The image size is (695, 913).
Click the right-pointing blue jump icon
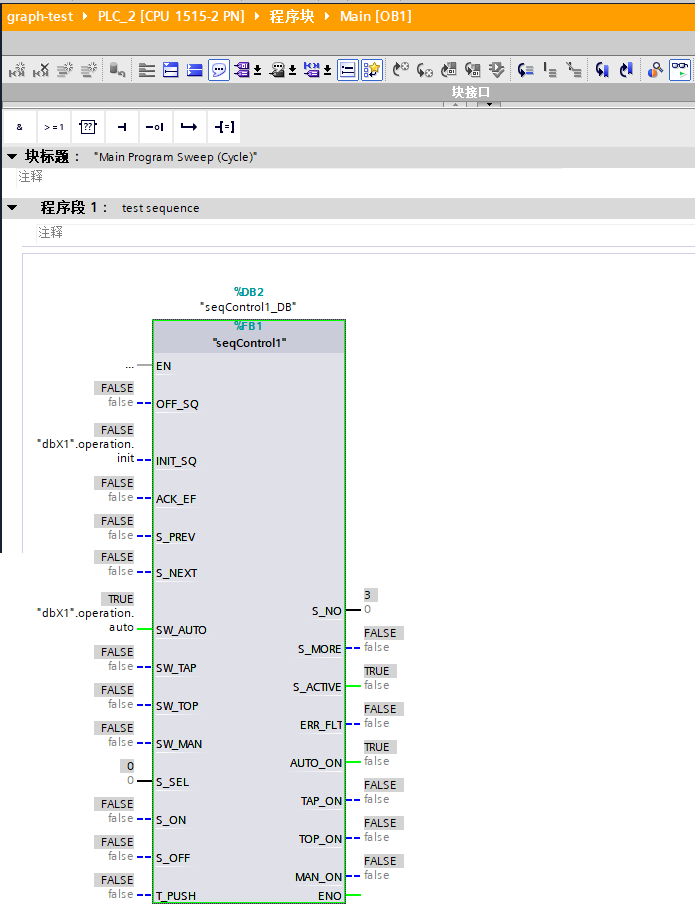[626, 70]
